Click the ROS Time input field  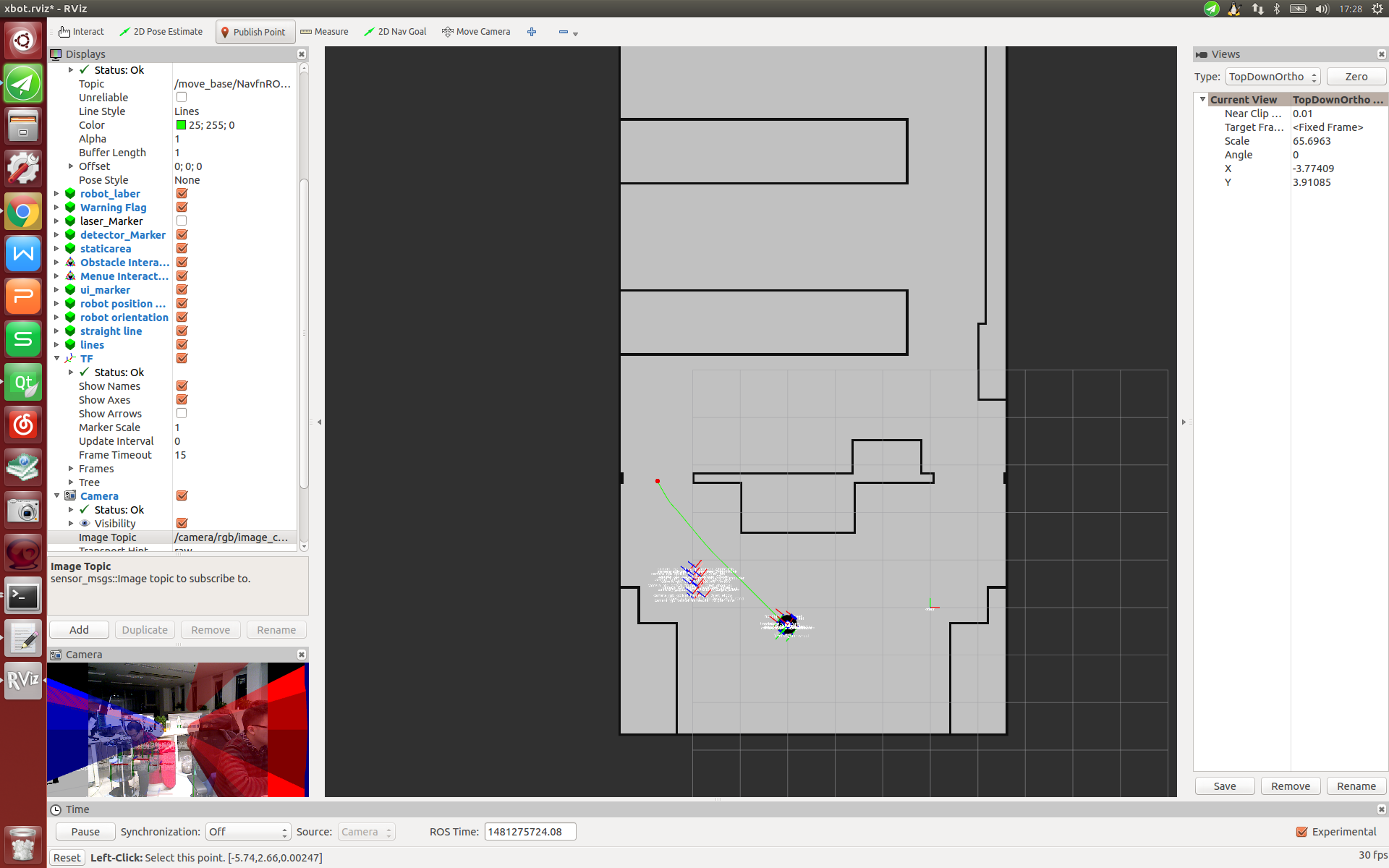[x=530, y=832]
